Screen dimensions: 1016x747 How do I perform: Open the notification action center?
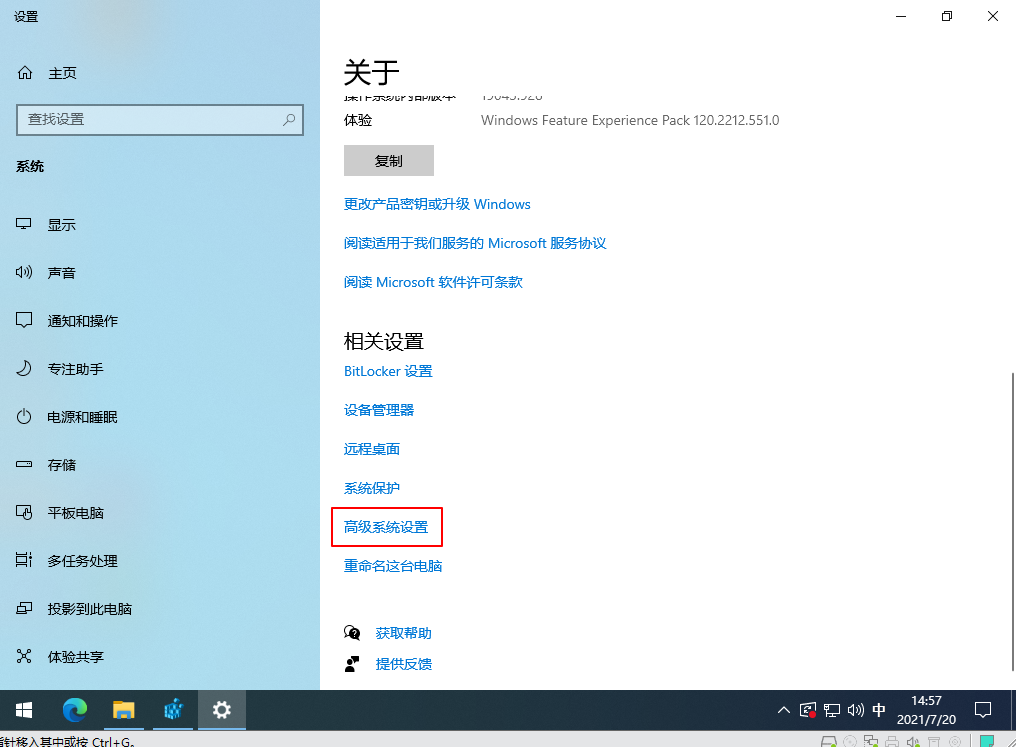(x=983, y=710)
